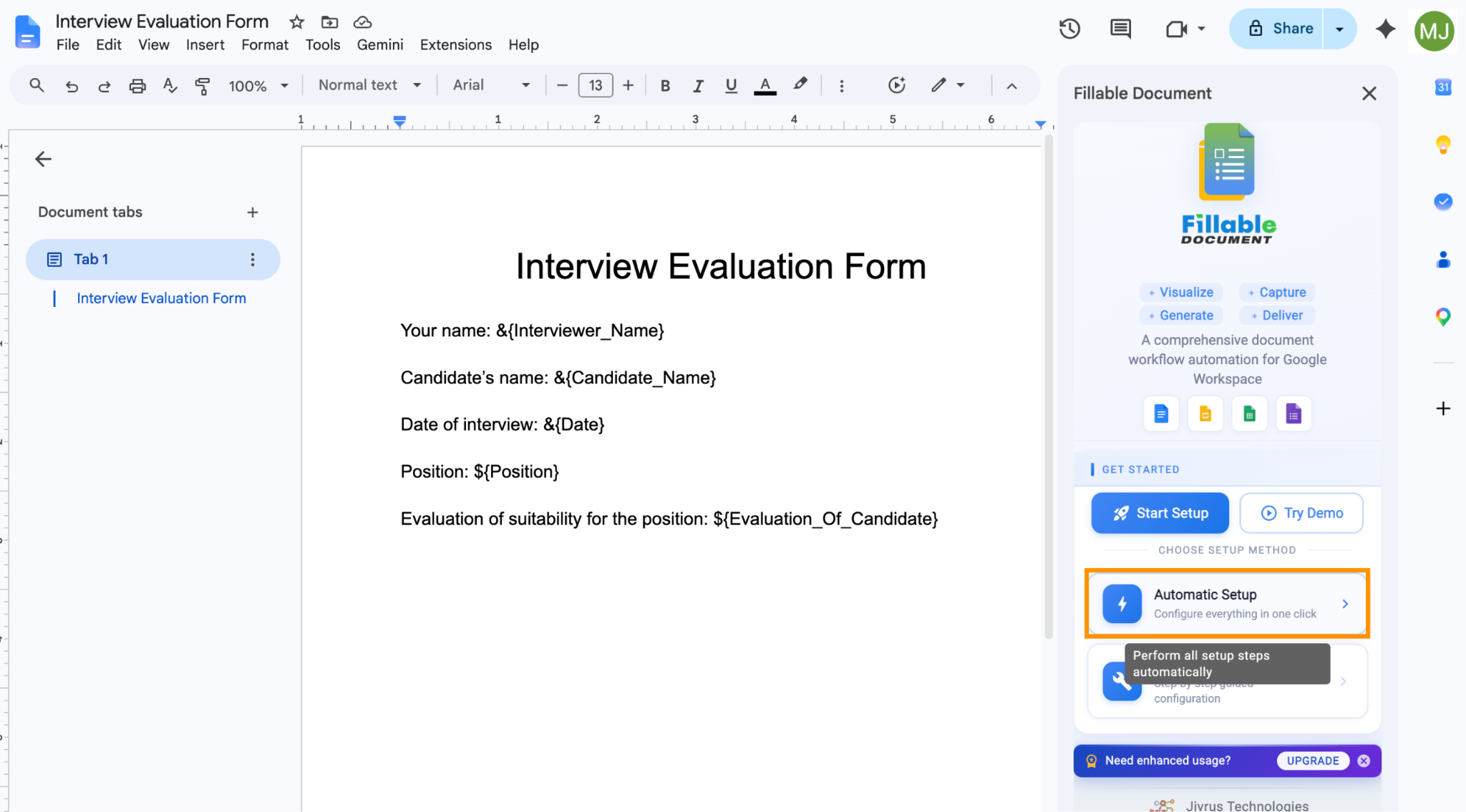
Task: Select the paint format tool
Action: pyautogui.click(x=203, y=86)
